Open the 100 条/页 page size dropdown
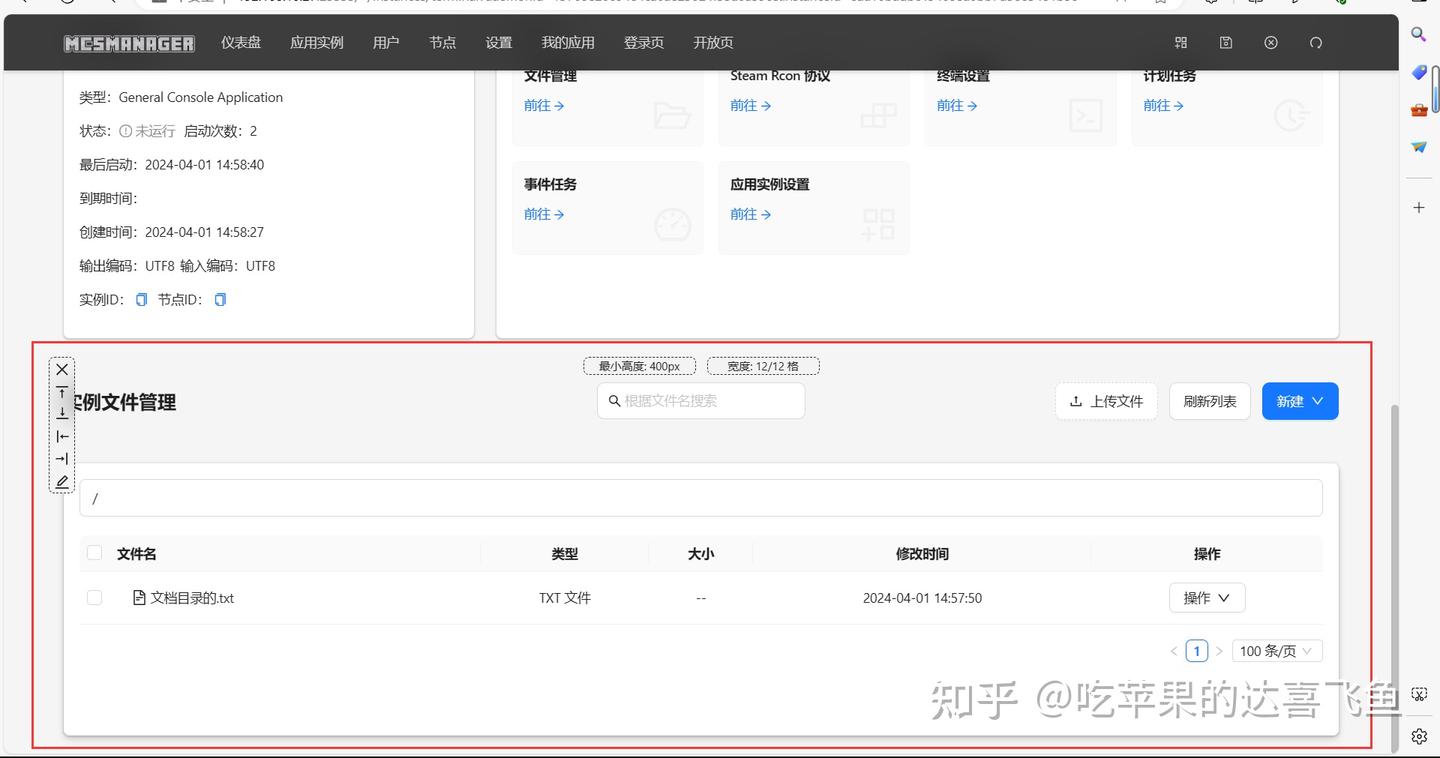 pos(1277,651)
